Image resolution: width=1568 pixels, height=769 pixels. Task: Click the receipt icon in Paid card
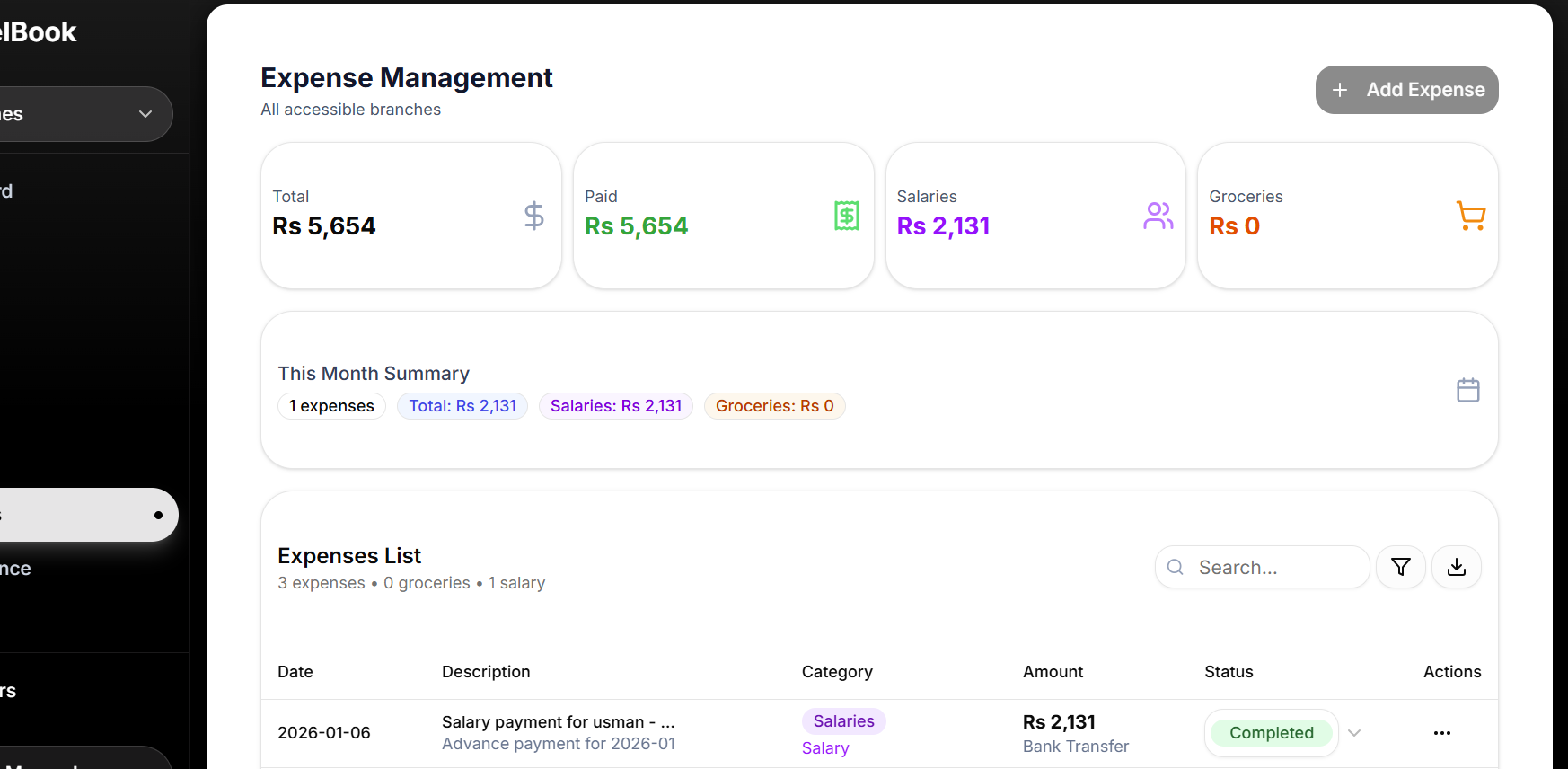tap(846, 216)
